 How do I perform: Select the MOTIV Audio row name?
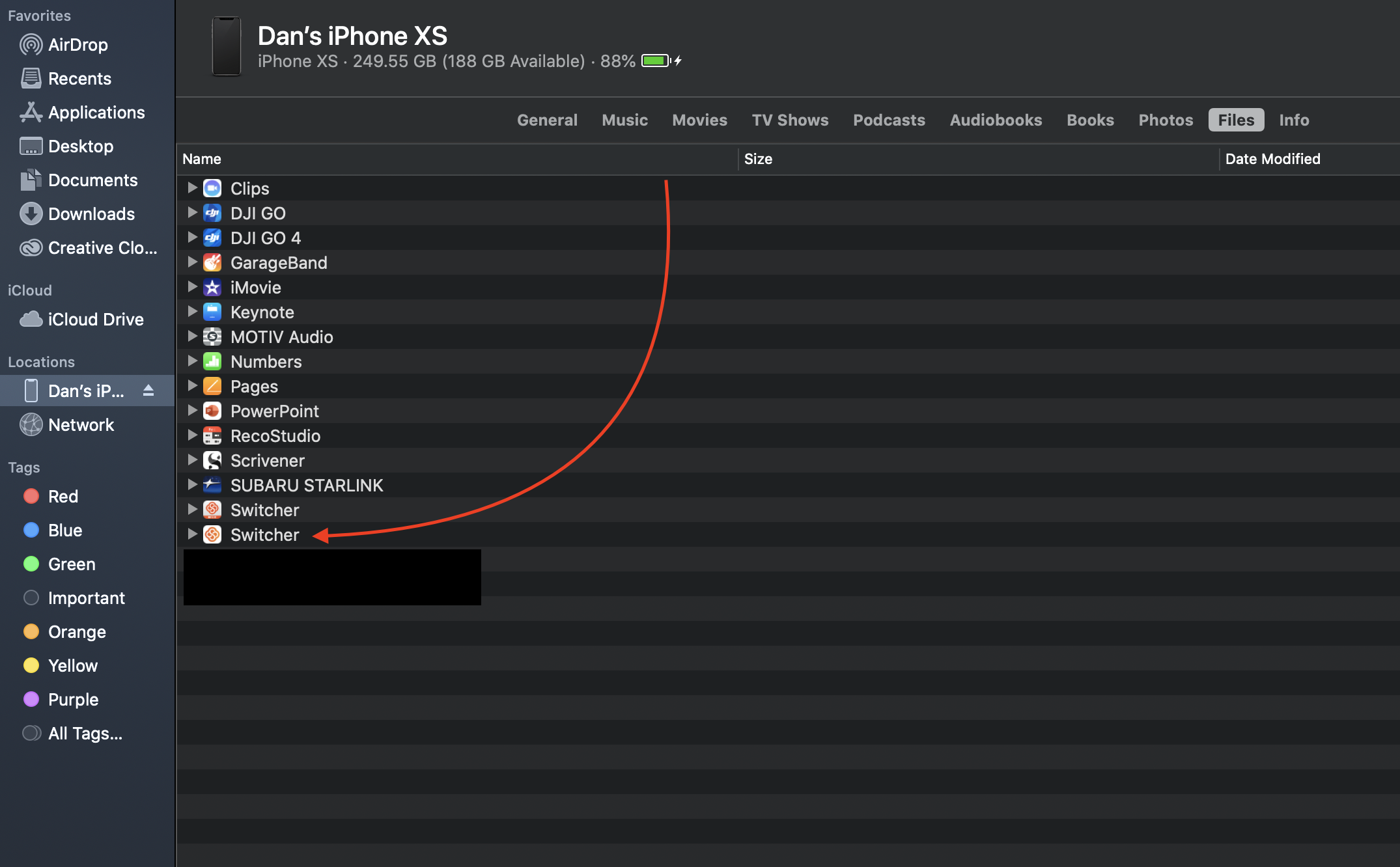tap(281, 337)
